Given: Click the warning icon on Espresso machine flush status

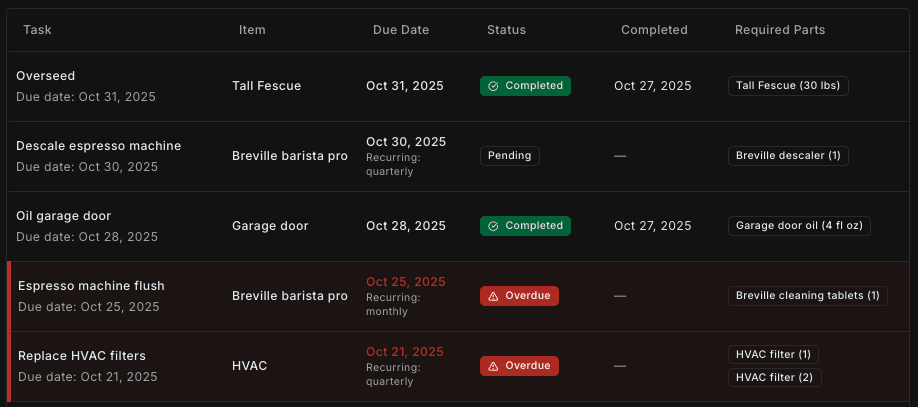Looking at the screenshot, I should click(494, 296).
